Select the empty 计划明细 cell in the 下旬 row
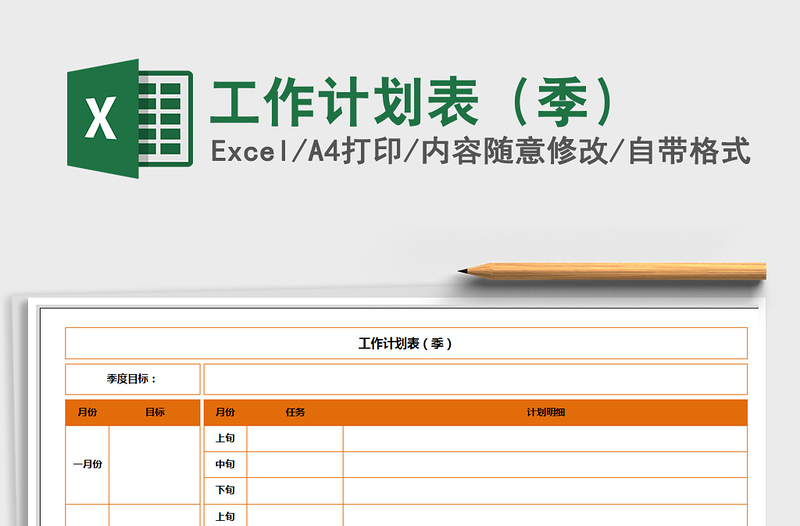This screenshot has height=526, width=800. pos(545,491)
